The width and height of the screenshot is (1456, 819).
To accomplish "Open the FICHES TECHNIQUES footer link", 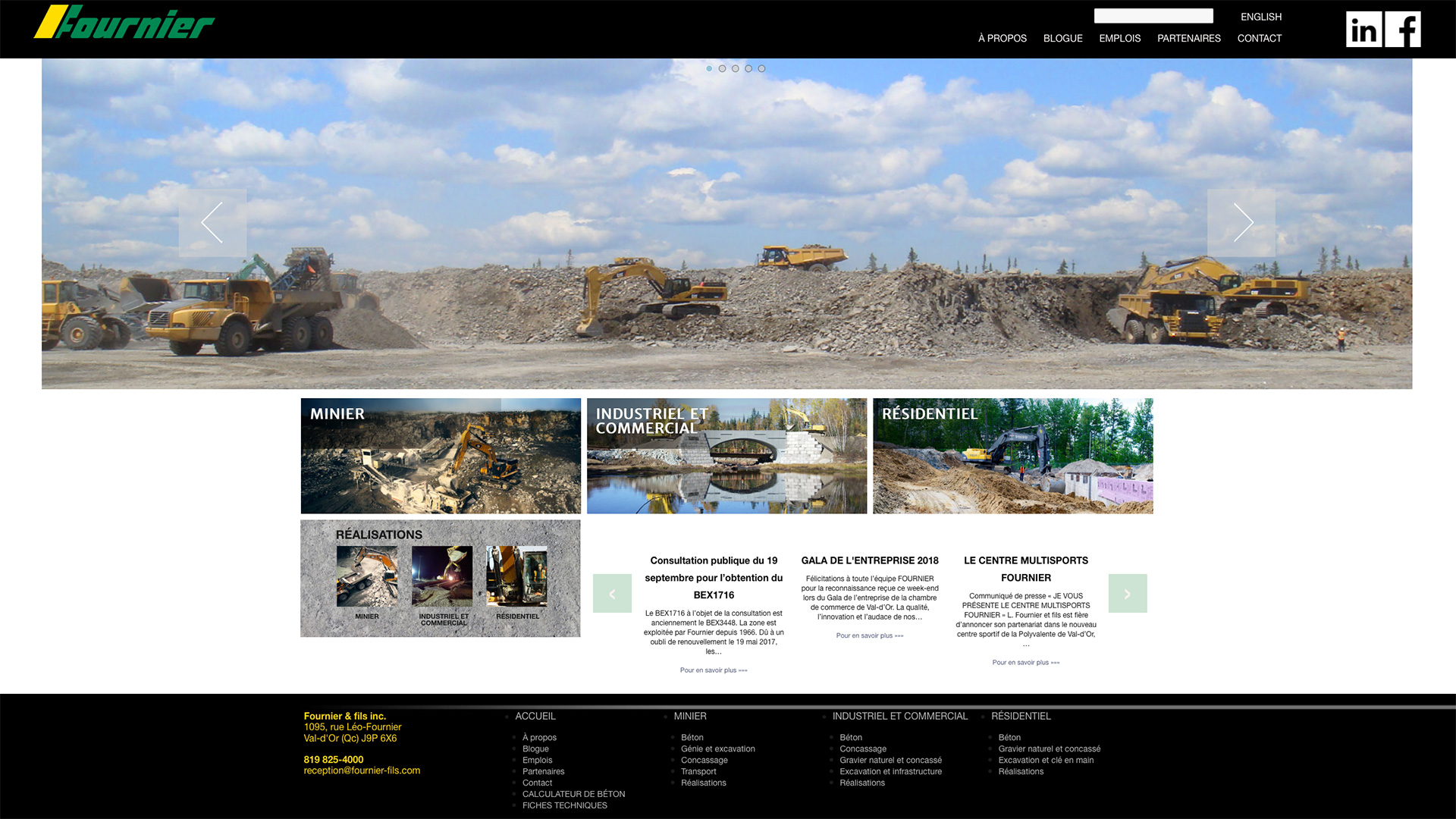I will click(x=564, y=805).
